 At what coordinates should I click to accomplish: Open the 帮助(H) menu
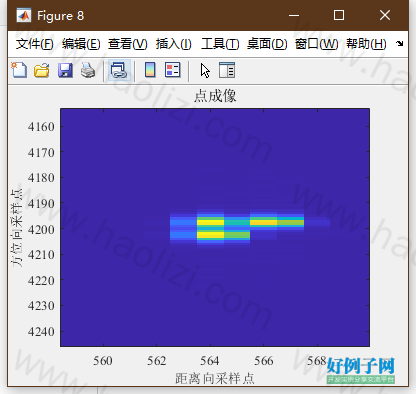(x=366, y=44)
